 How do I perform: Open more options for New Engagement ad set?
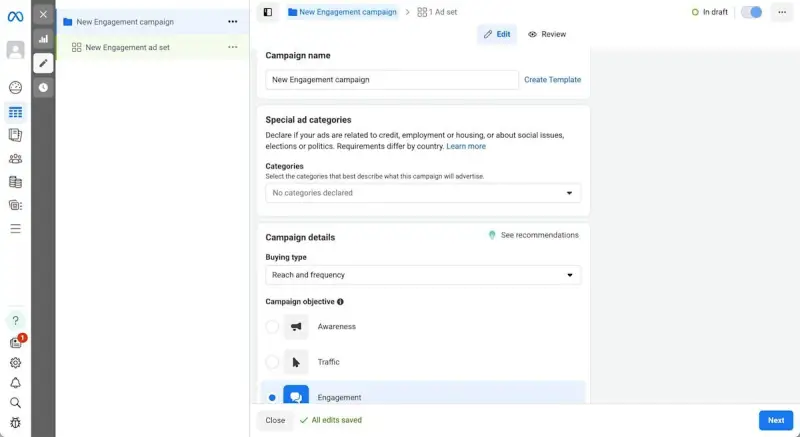(x=233, y=47)
